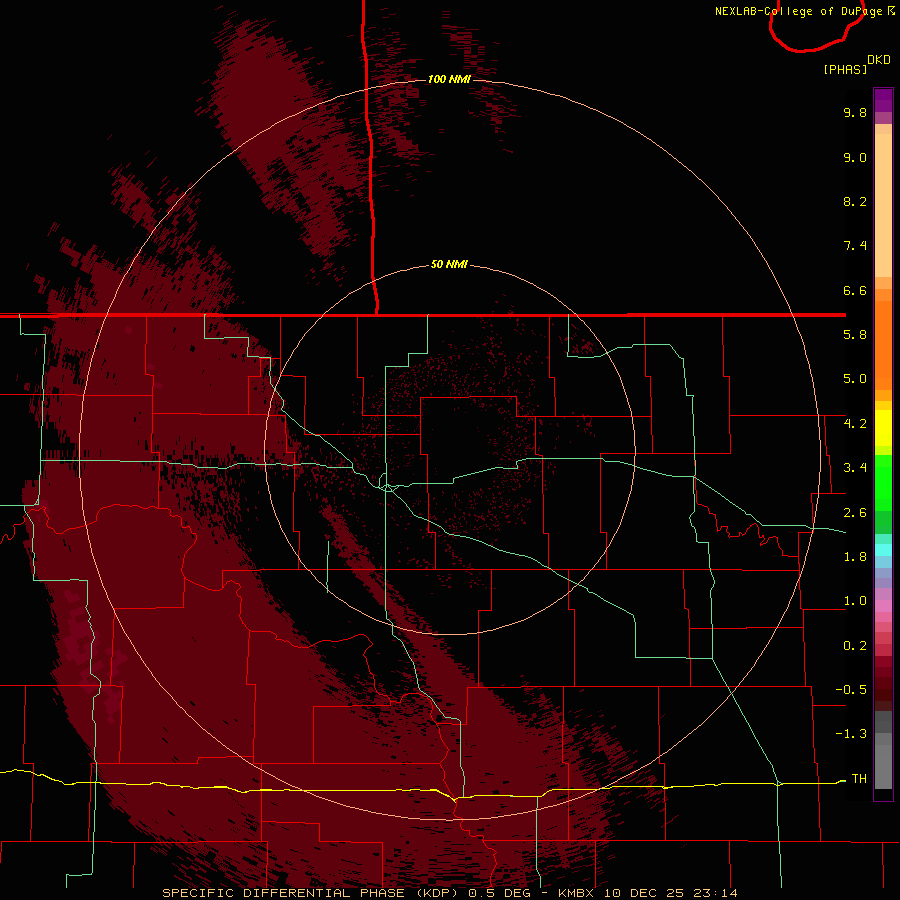Click the DKD label above the color scale

coord(879,60)
